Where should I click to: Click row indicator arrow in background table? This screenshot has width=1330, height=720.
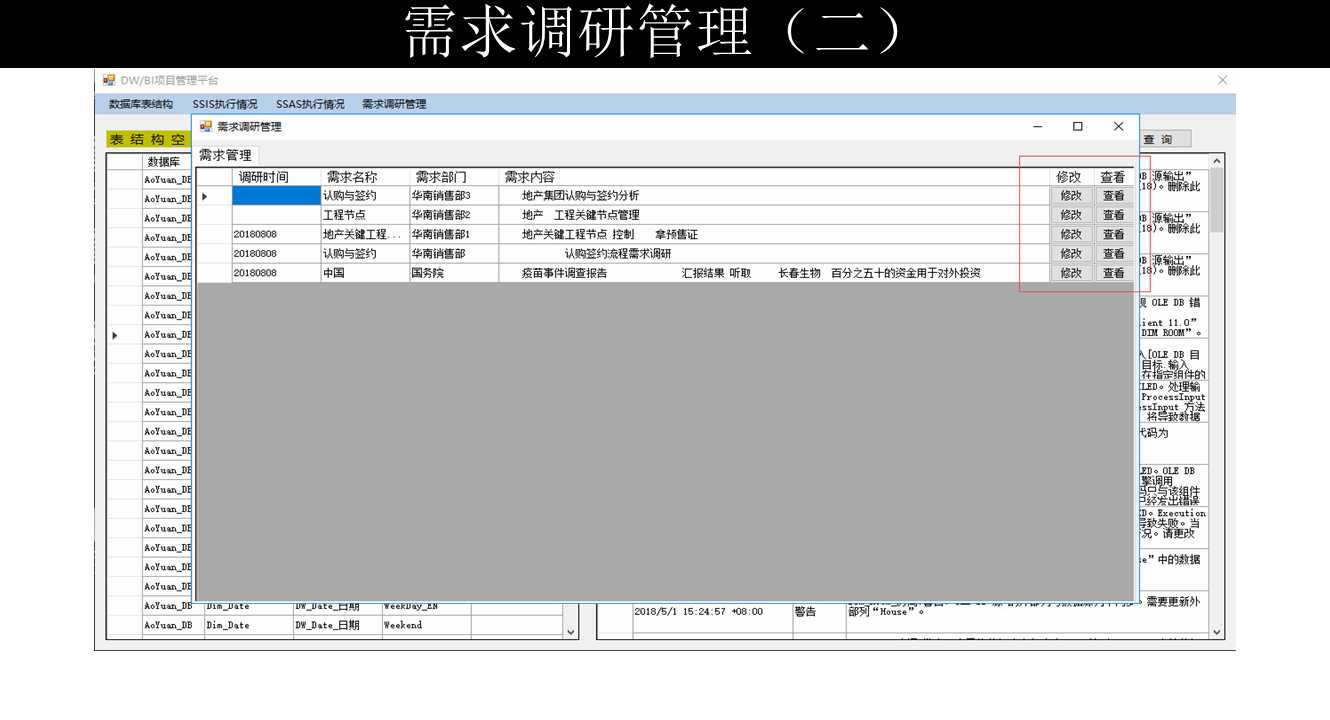click(115, 335)
